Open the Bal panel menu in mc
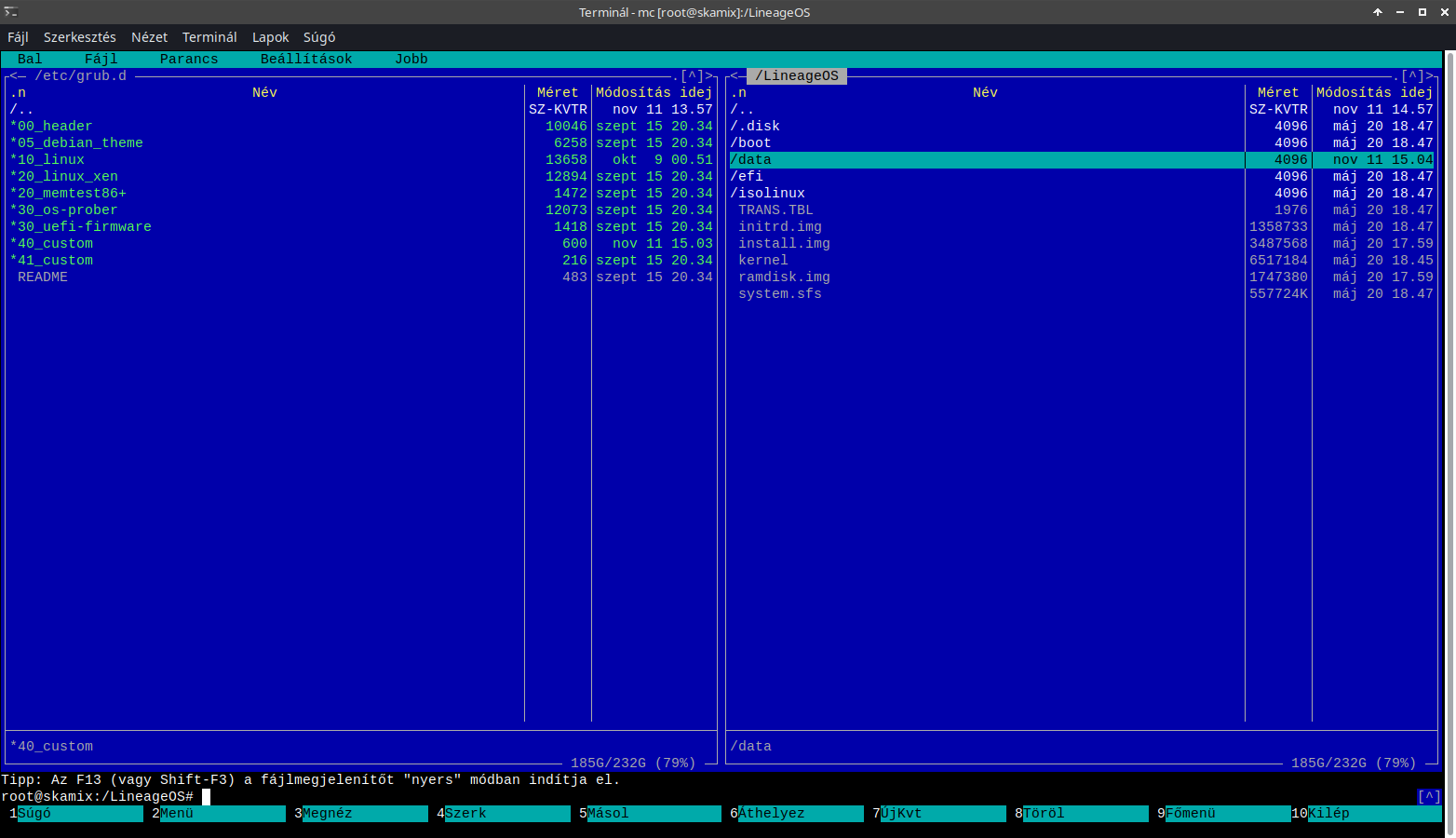The image size is (1456, 838). coord(30,59)
